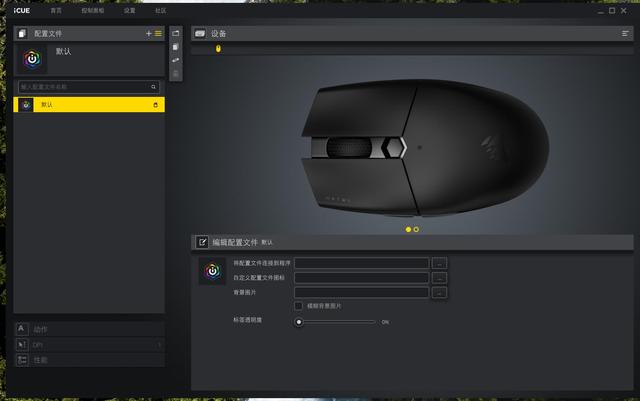Minimize the iCUE window
The image size is (640, 401).
pyautogui.click(x=600, y=11)
